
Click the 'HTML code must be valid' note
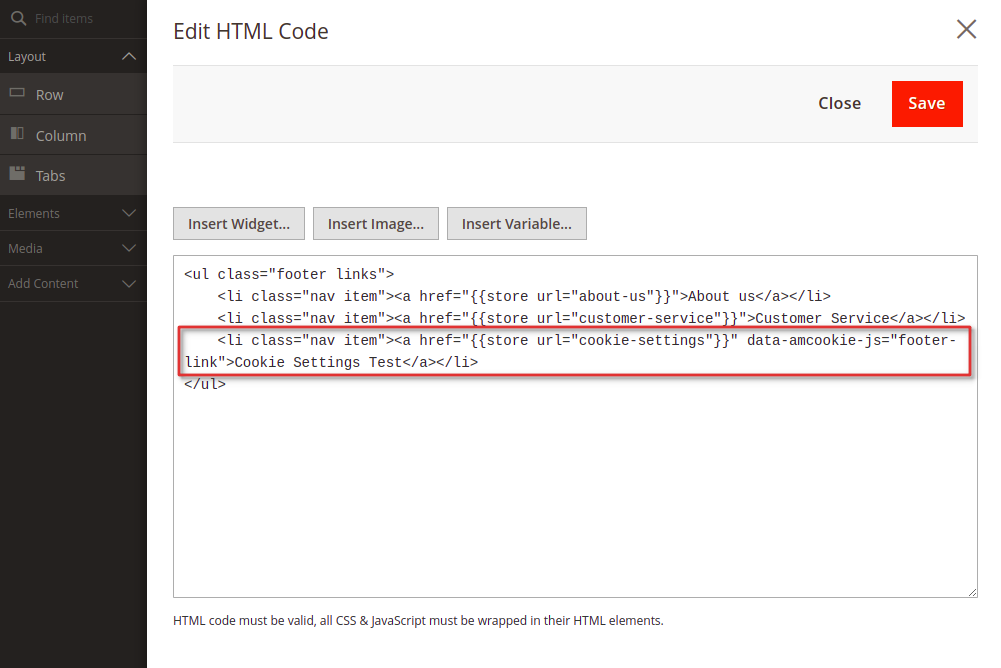pos(418,621)
